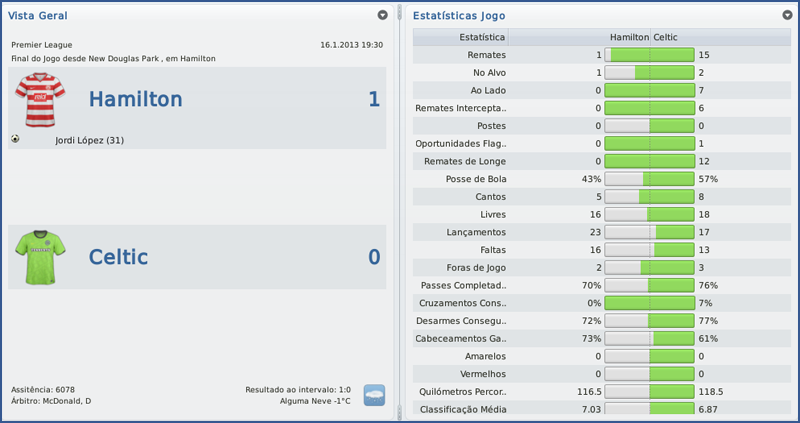
Task: Click the Celtic green kit icon
Action: coord(40,257)
